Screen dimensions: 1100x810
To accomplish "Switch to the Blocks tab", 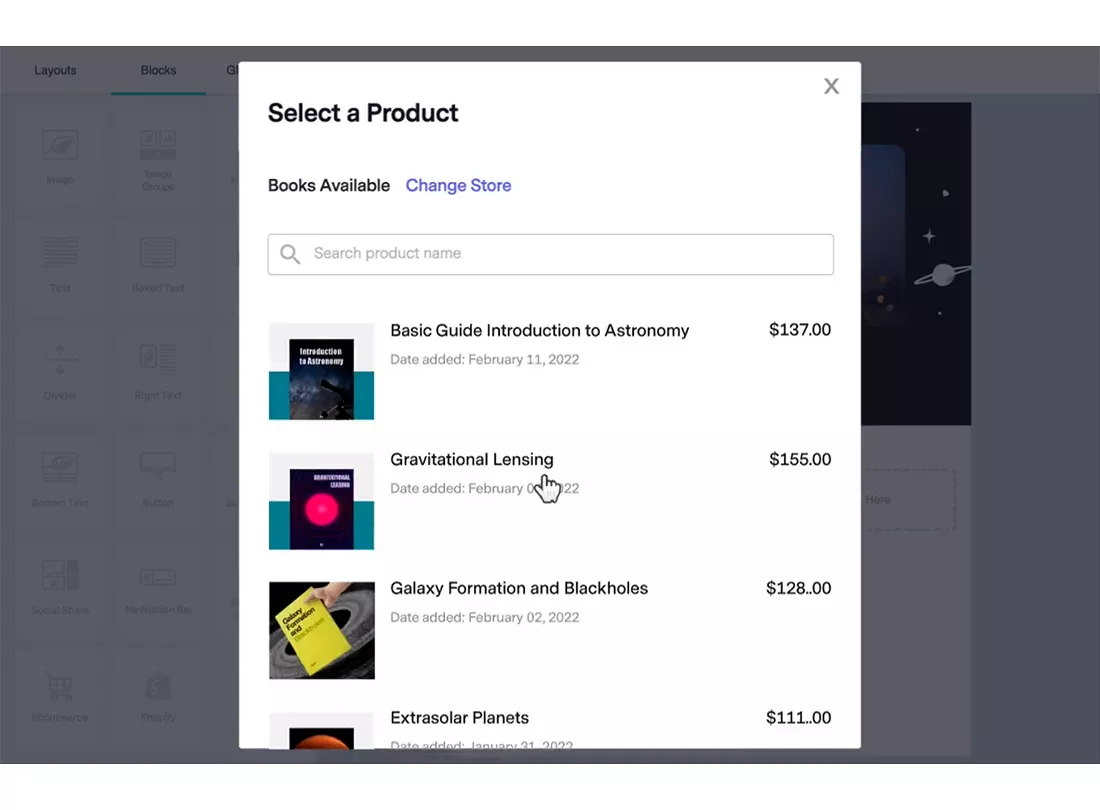I will click(159, 70).
